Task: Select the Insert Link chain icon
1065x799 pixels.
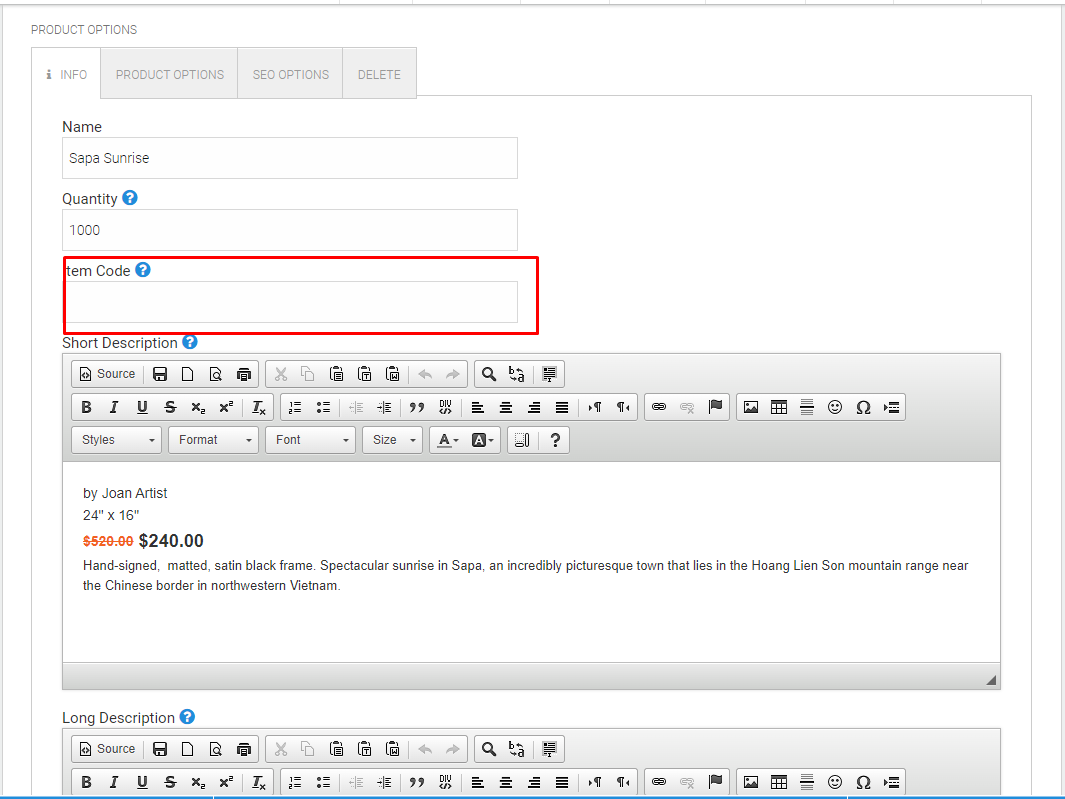Action: (x=659, y=407)
